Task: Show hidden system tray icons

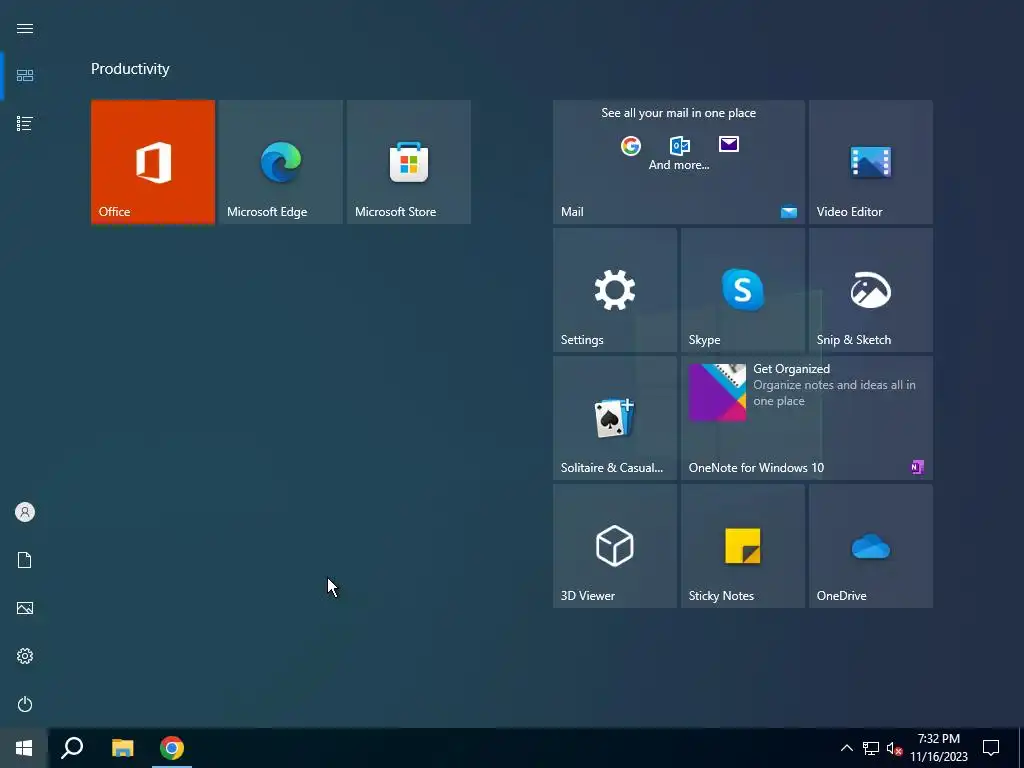Action: [846, 748]
